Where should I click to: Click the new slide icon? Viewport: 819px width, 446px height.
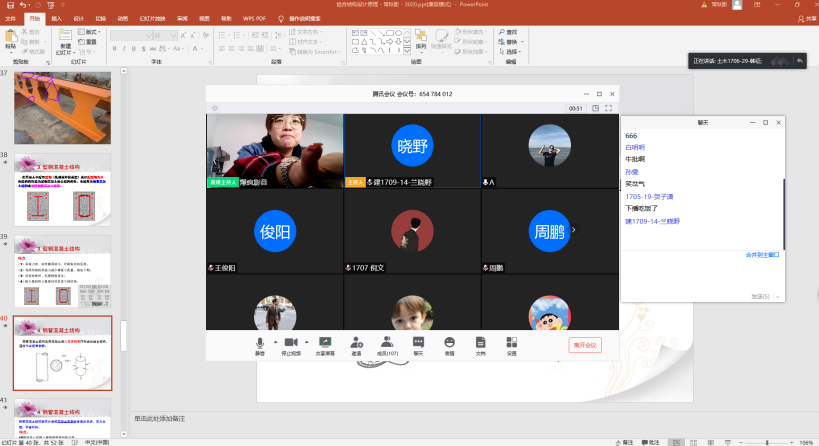pyautogui.click(x=65, y=36)
